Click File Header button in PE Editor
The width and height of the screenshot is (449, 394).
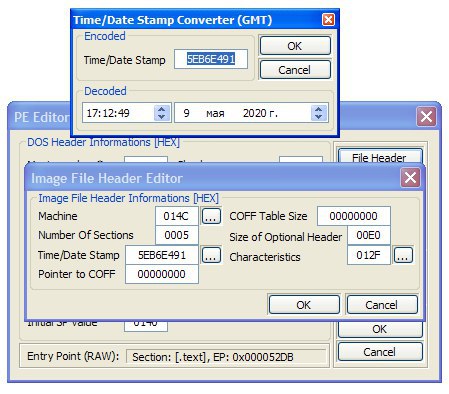(380, 156)
